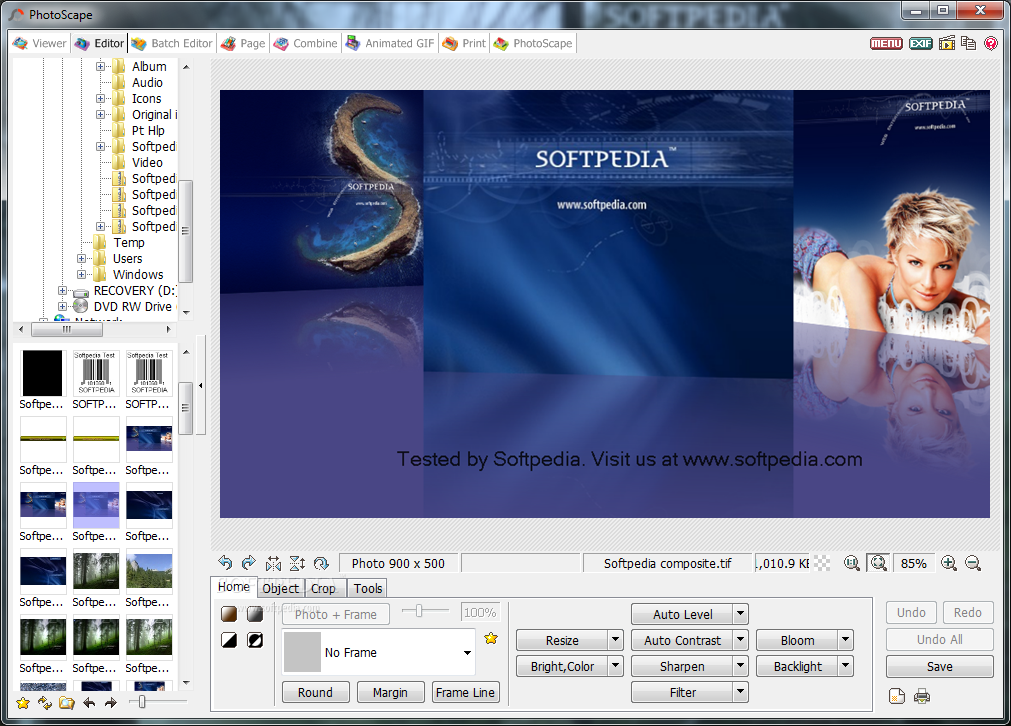
Task: Open the red help icon
Action: [991, 43]
